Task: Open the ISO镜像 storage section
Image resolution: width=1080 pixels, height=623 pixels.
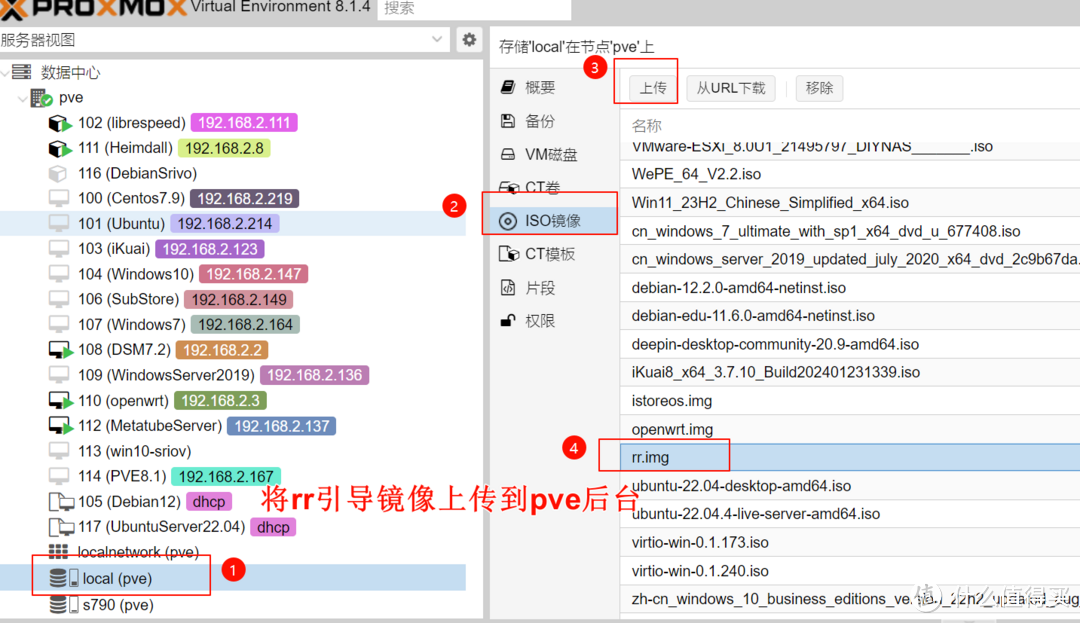Action: click(551, 220)
